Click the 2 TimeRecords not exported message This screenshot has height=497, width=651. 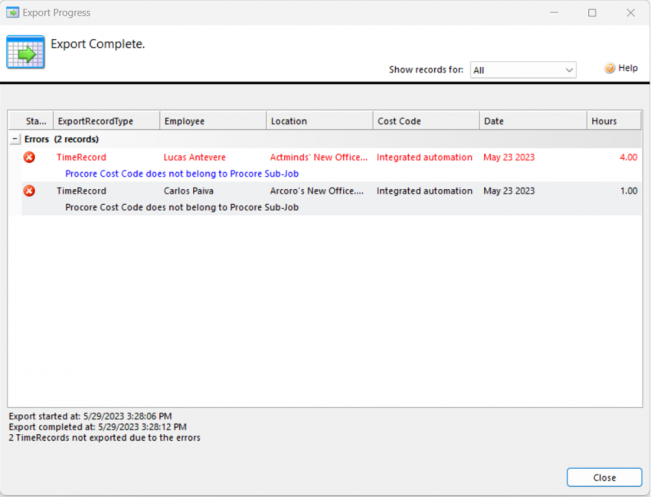(x=104, y=438)
